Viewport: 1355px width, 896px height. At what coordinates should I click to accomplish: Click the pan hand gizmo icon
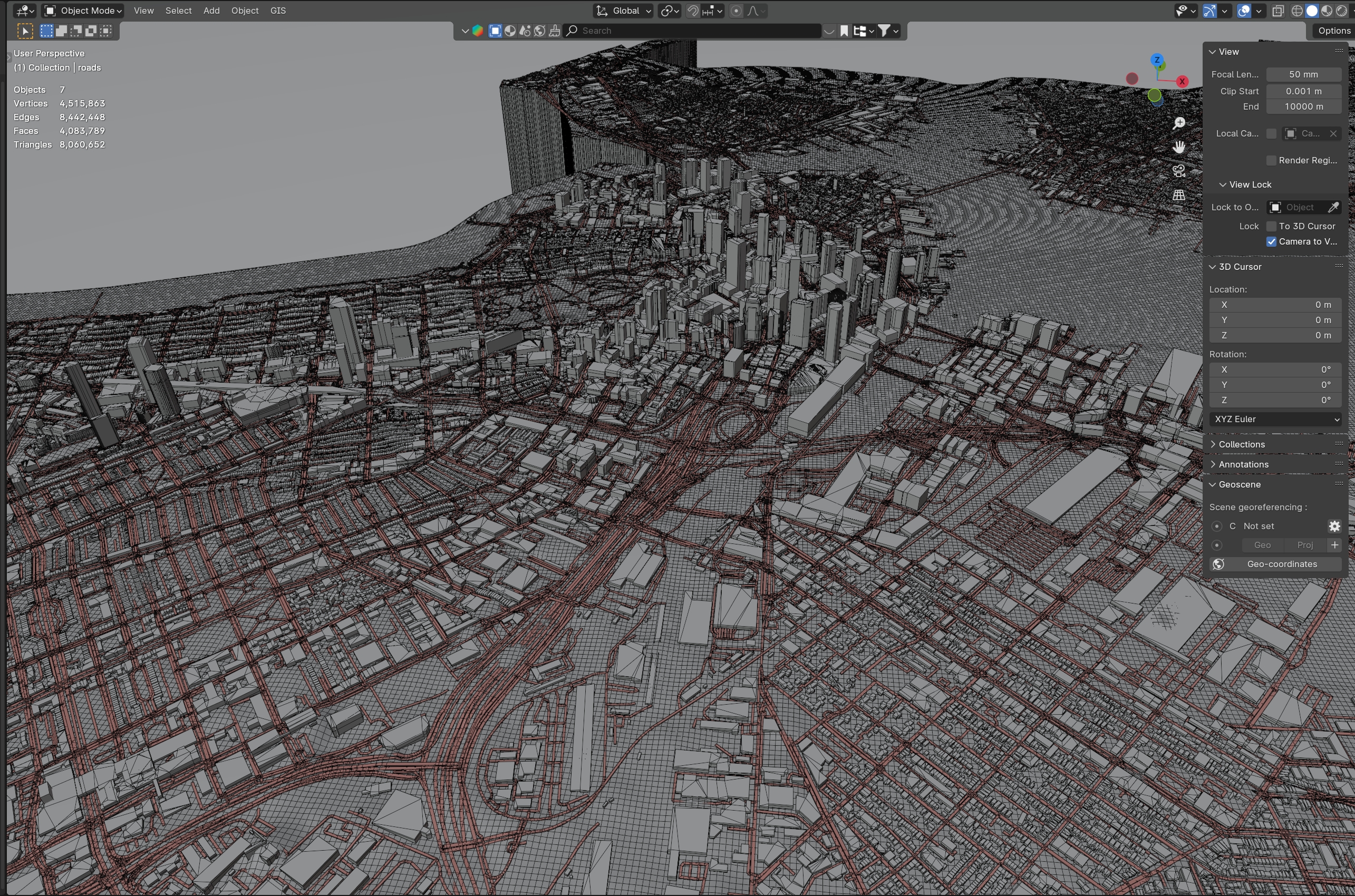pos(1178,148)
